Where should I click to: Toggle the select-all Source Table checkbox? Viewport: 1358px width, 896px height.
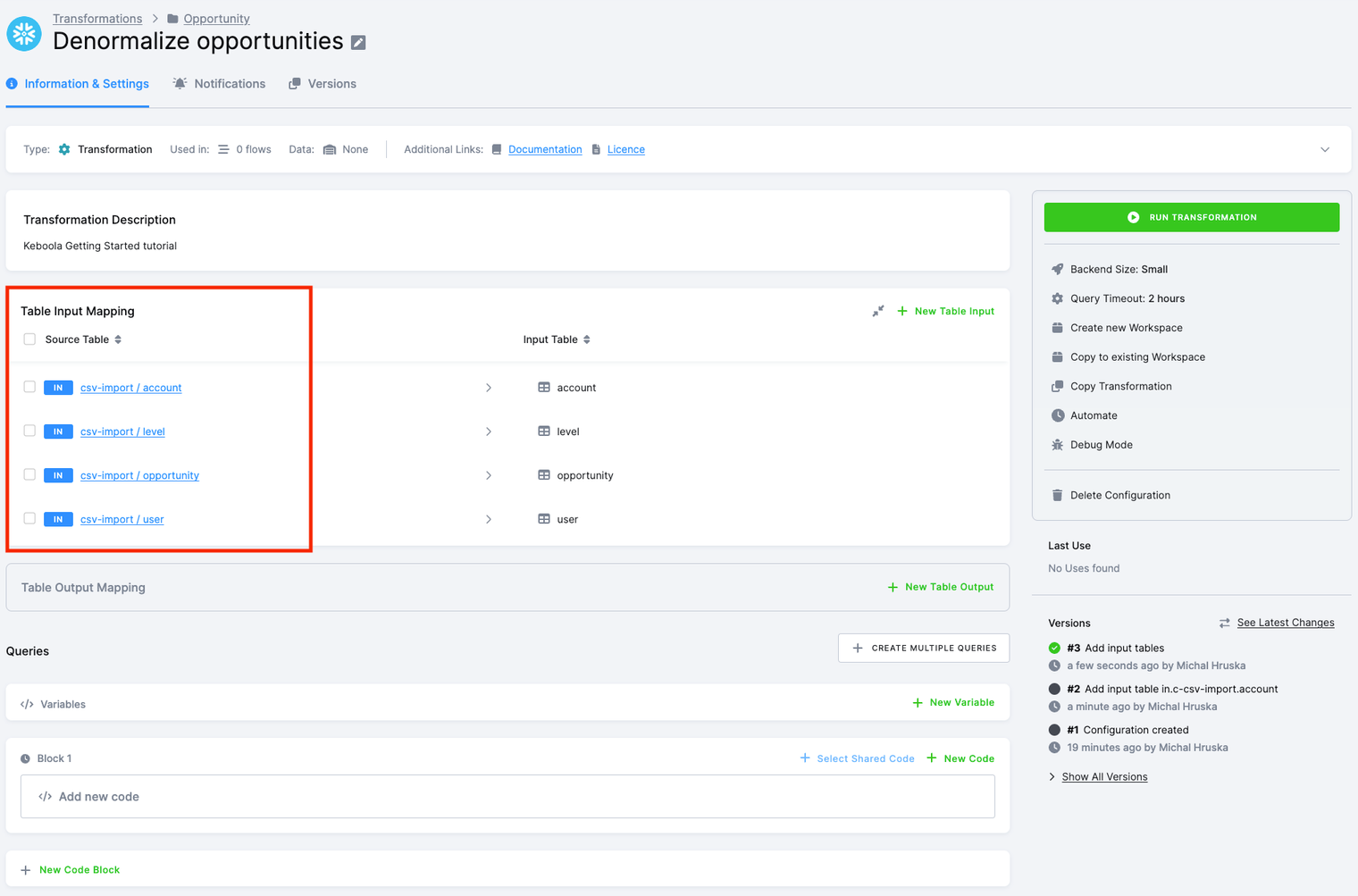click(x=29, y=339)
